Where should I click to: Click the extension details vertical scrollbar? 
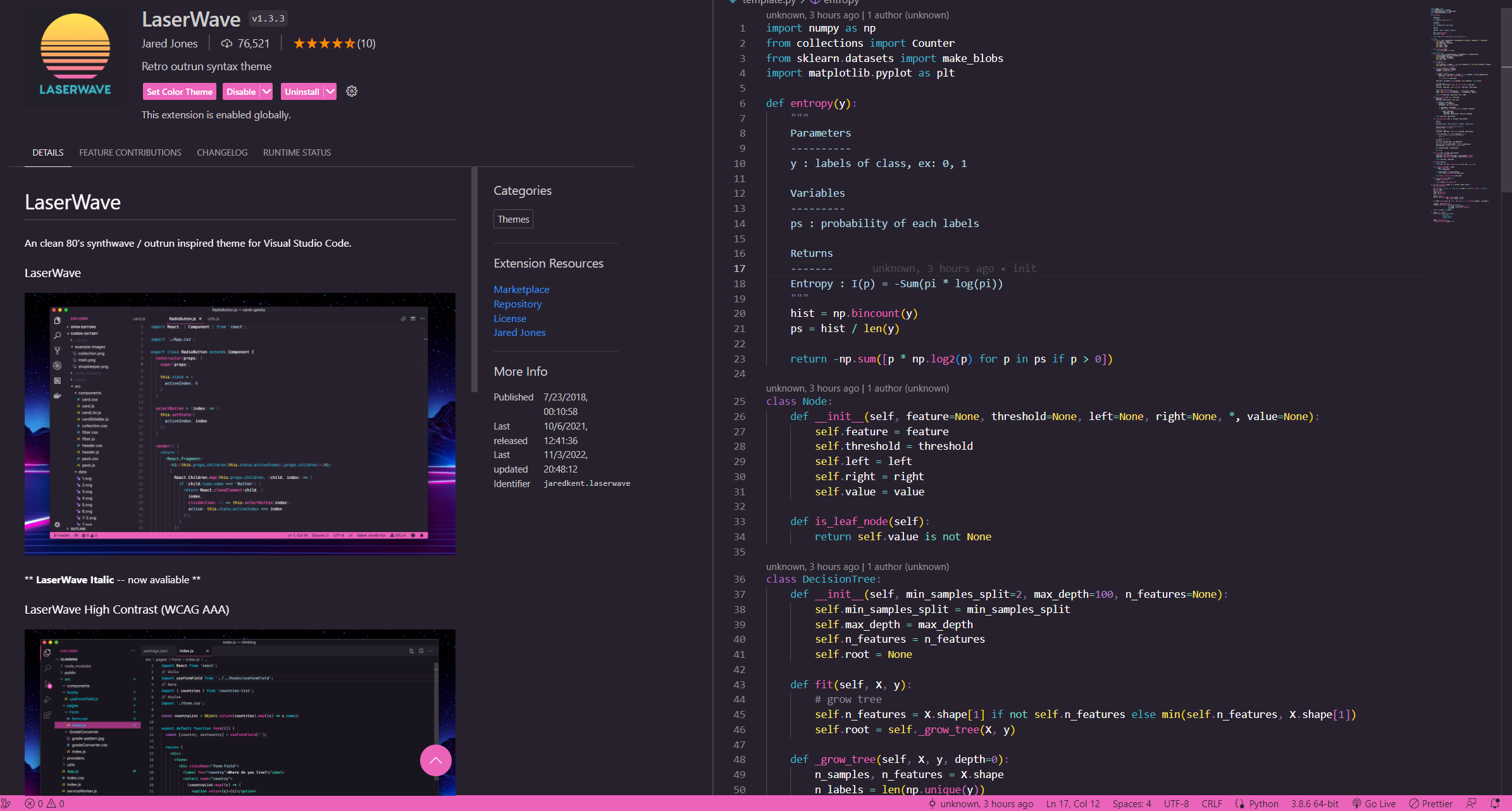474,280
